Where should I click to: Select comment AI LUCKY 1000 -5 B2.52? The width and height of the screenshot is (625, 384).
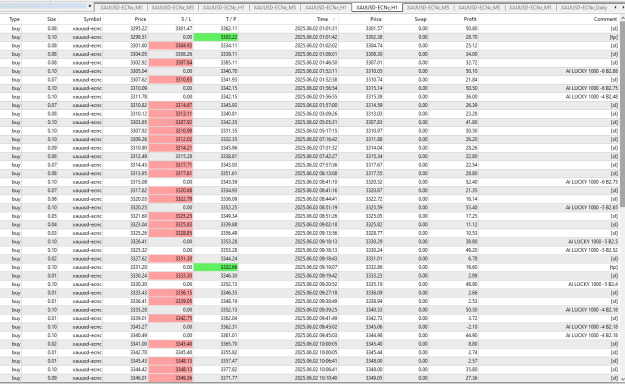592,250
